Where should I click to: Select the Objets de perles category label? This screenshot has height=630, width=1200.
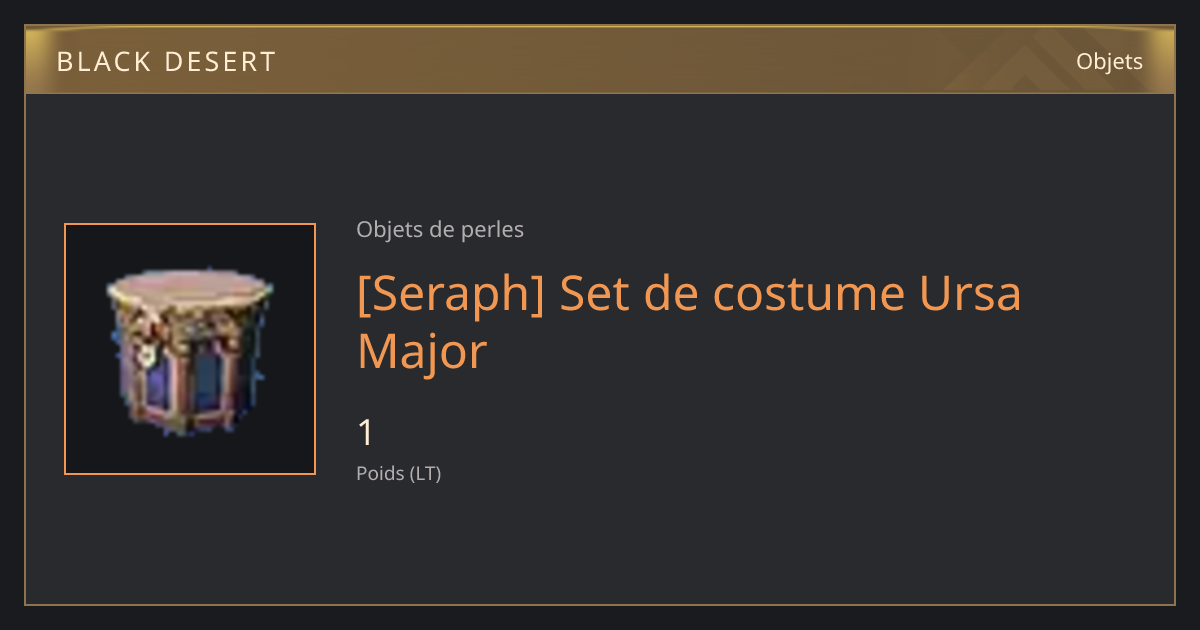440,230
